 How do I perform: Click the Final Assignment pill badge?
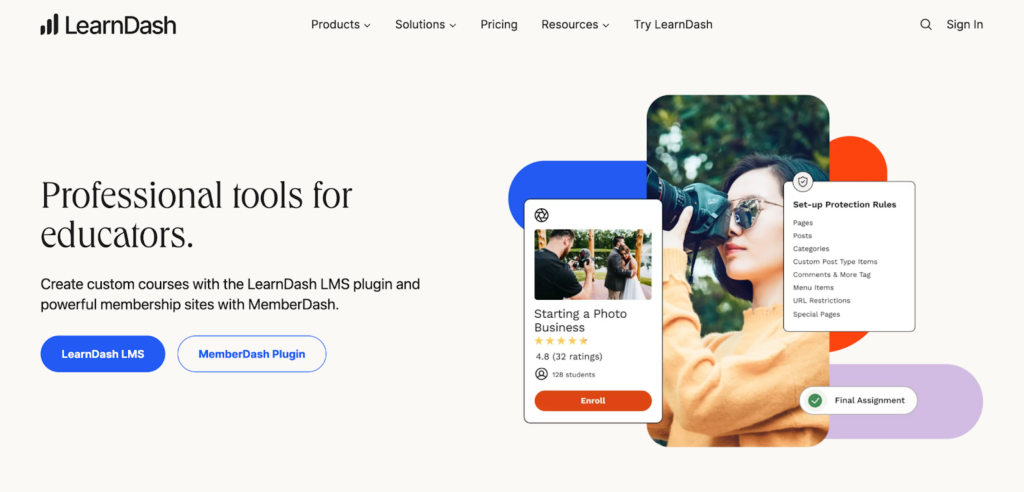tap(858, 401)
